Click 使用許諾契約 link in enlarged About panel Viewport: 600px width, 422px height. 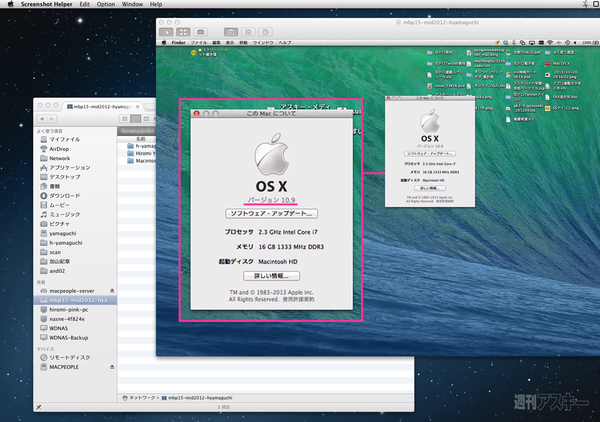click(298, 299)
